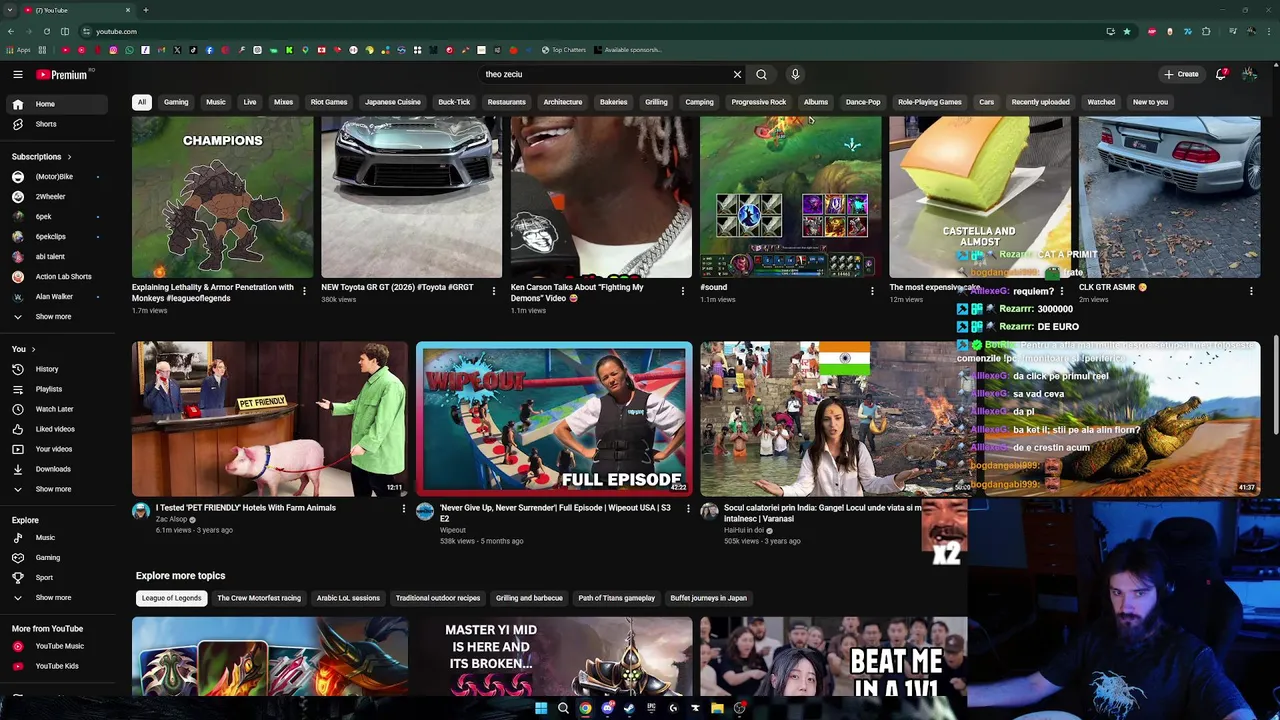Open Zac Alsop channel avatar
The height and width of the screenshot is (720, 1280).
click(x=141, y=512)
